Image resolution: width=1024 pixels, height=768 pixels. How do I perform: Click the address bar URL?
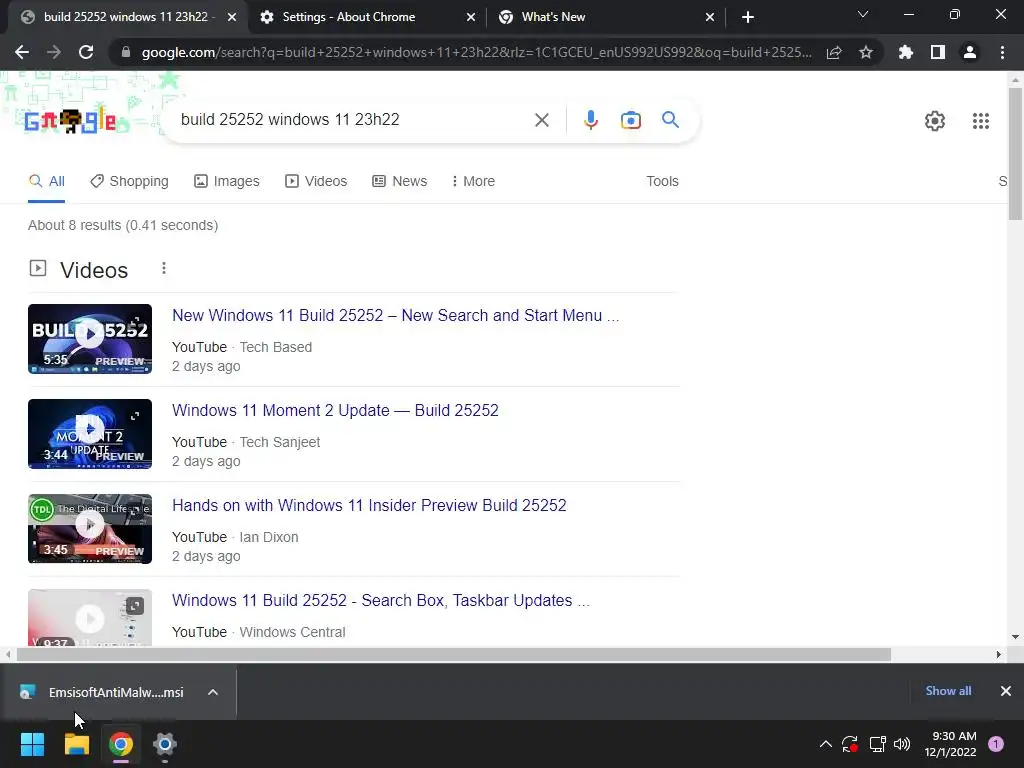tap(477, 52)
